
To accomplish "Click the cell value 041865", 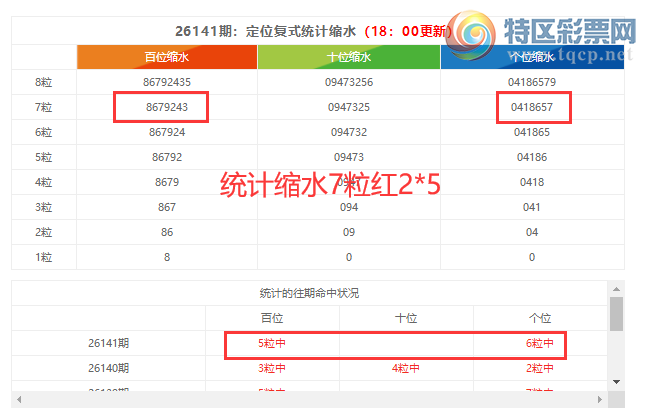I will point(532,132).
